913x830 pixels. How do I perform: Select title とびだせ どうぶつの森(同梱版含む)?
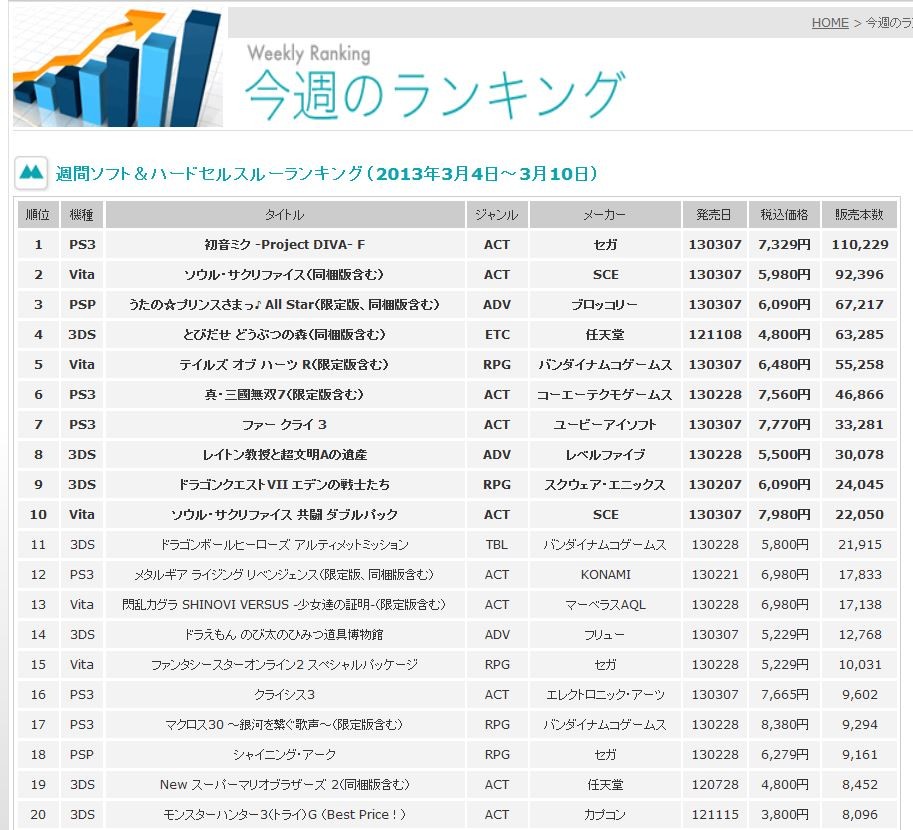284,334
